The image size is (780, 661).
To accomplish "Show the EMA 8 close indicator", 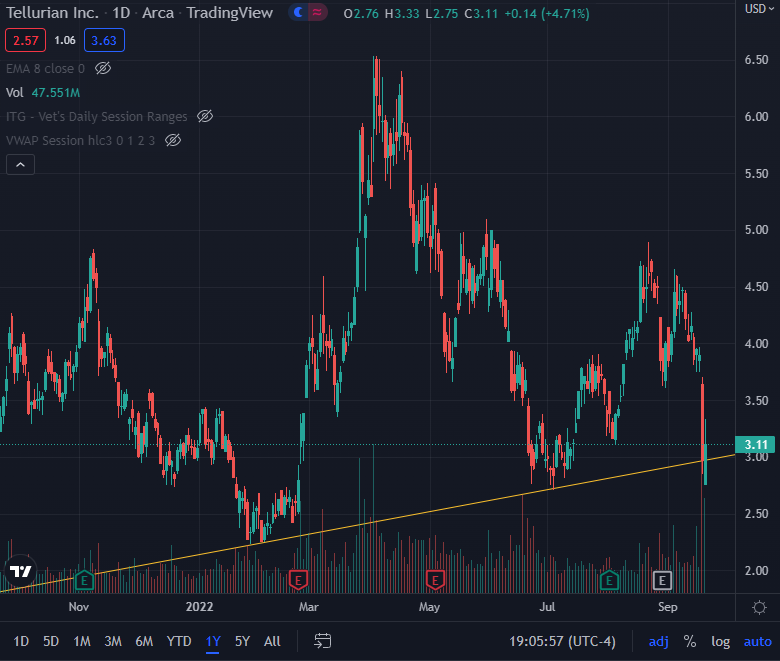I will (x=103, y=68).
